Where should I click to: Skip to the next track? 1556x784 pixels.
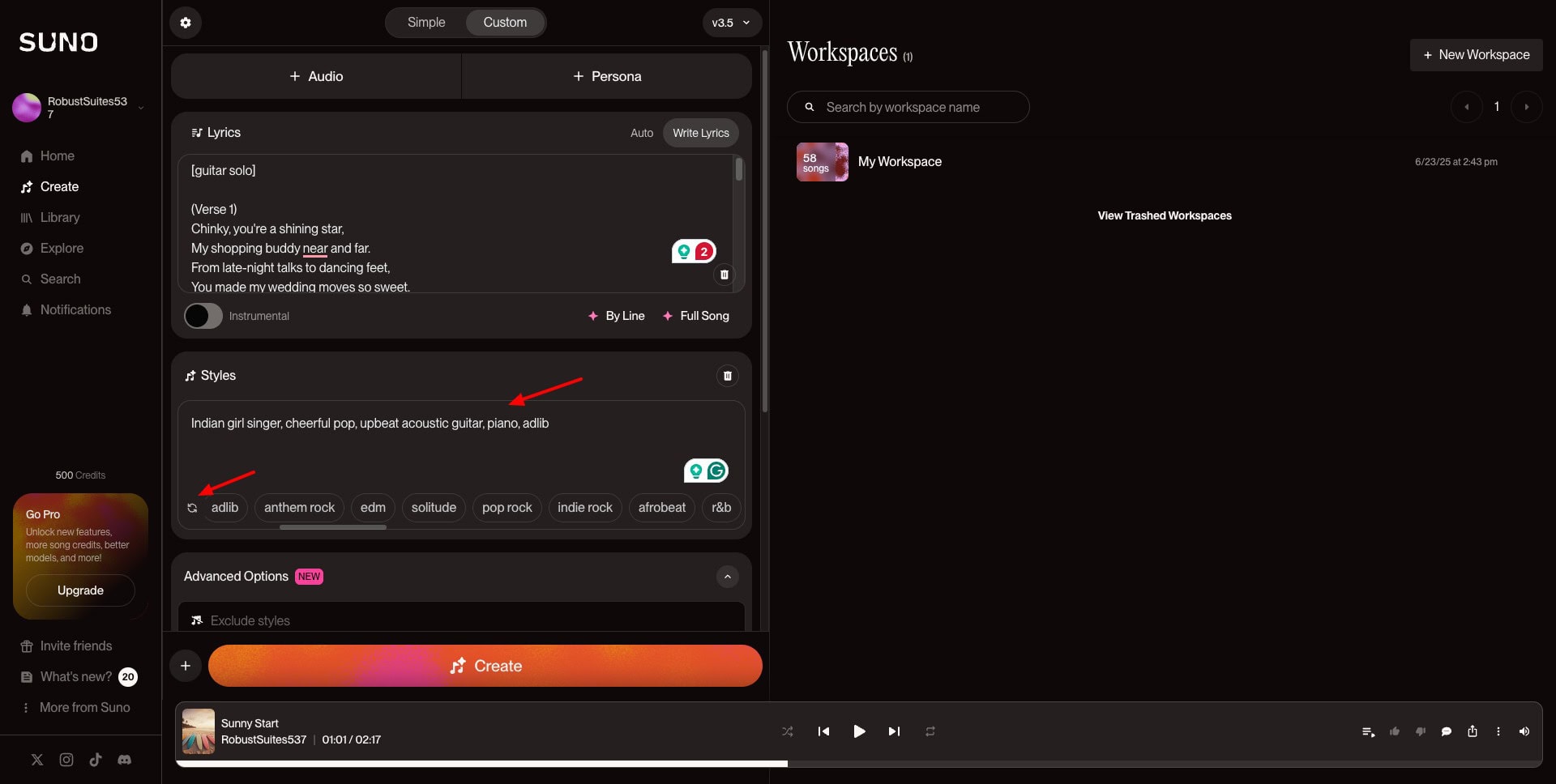click(894, 731)
